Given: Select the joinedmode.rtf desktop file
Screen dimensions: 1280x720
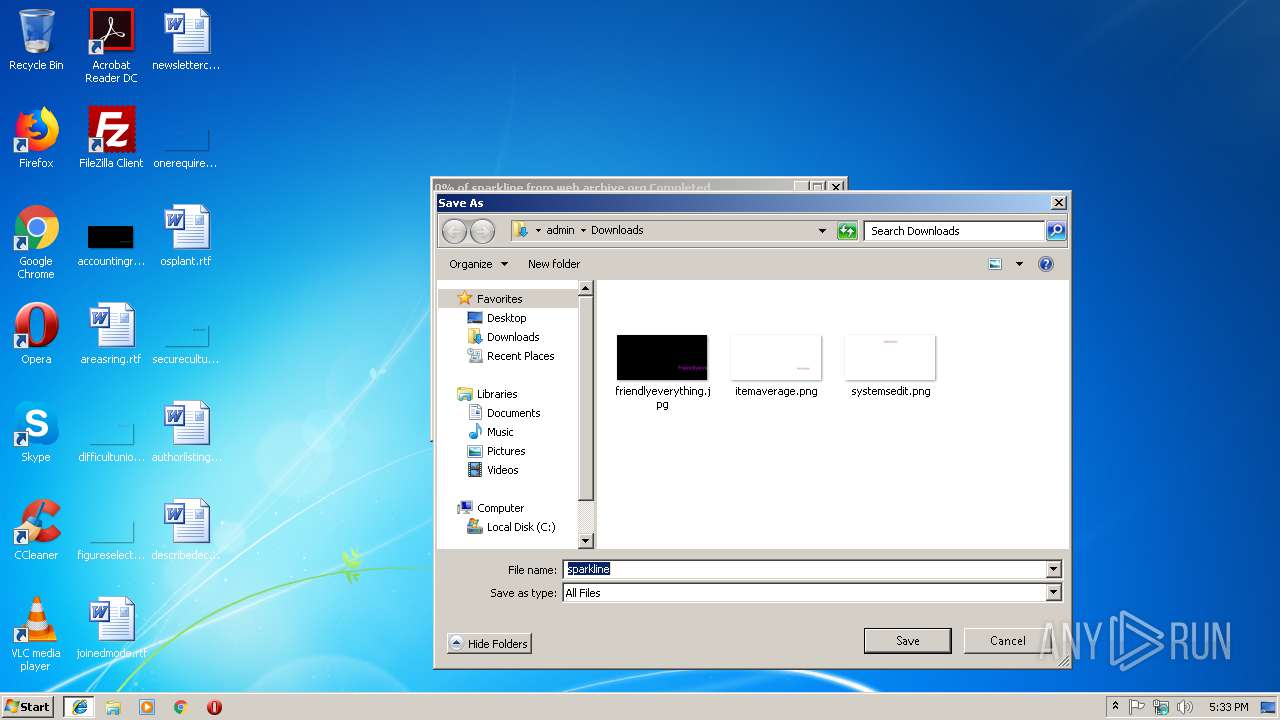Looking at the screenshot, I should pos(111,628).
